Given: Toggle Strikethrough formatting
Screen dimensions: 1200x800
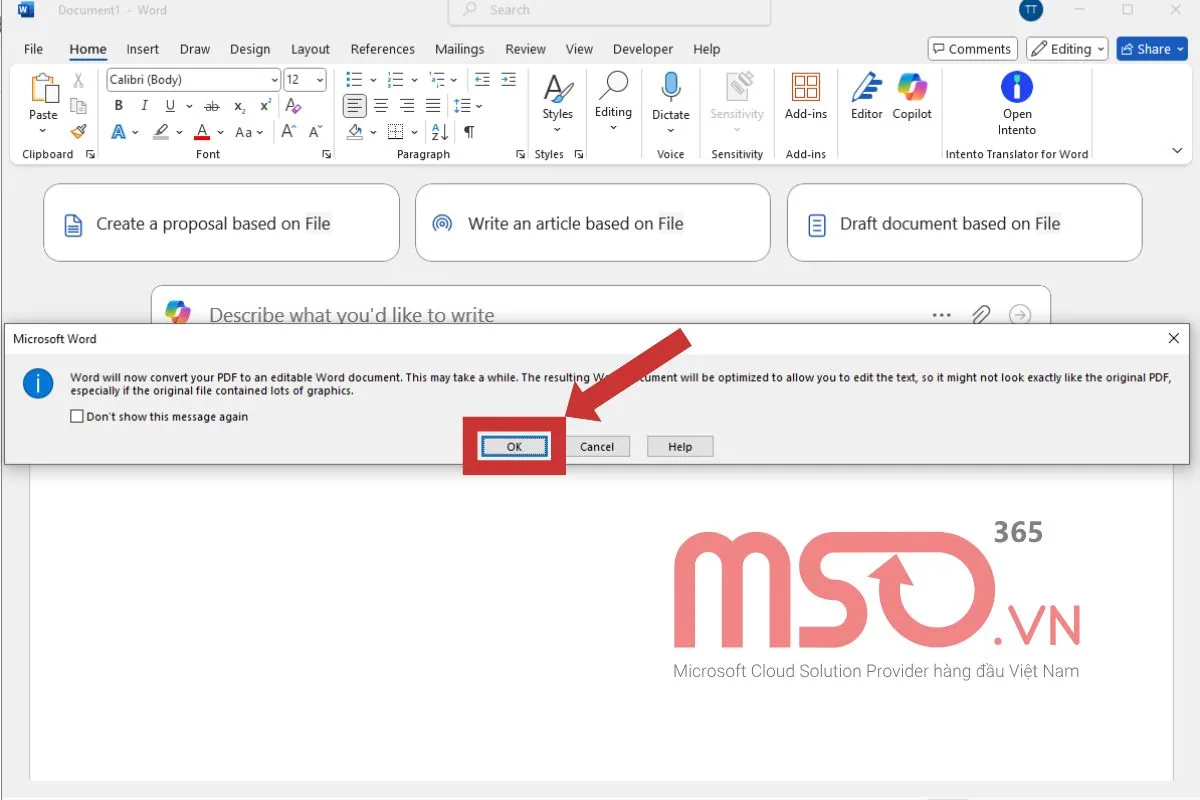Looking at the screenshot, I should [x=212, y=106].
